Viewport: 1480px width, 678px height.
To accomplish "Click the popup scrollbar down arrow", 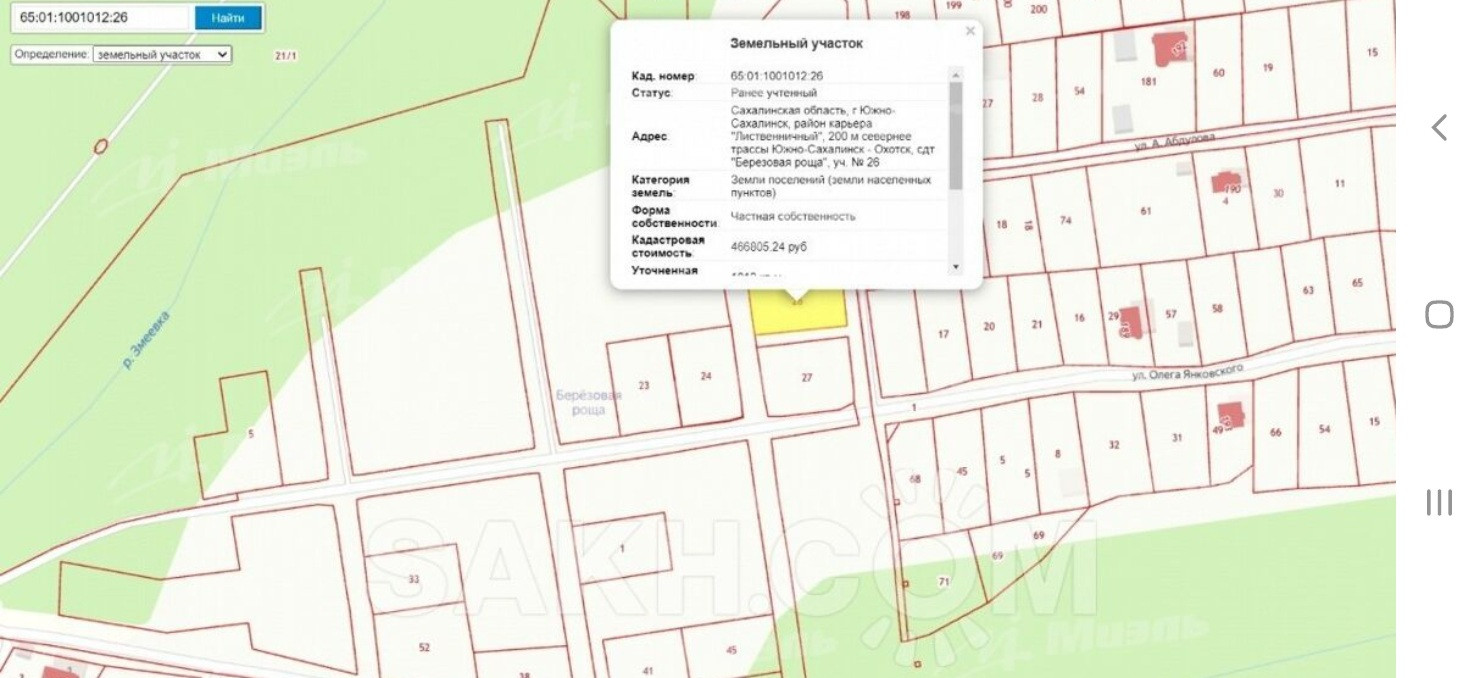I will pyautogui.click(x=955, y=267).
